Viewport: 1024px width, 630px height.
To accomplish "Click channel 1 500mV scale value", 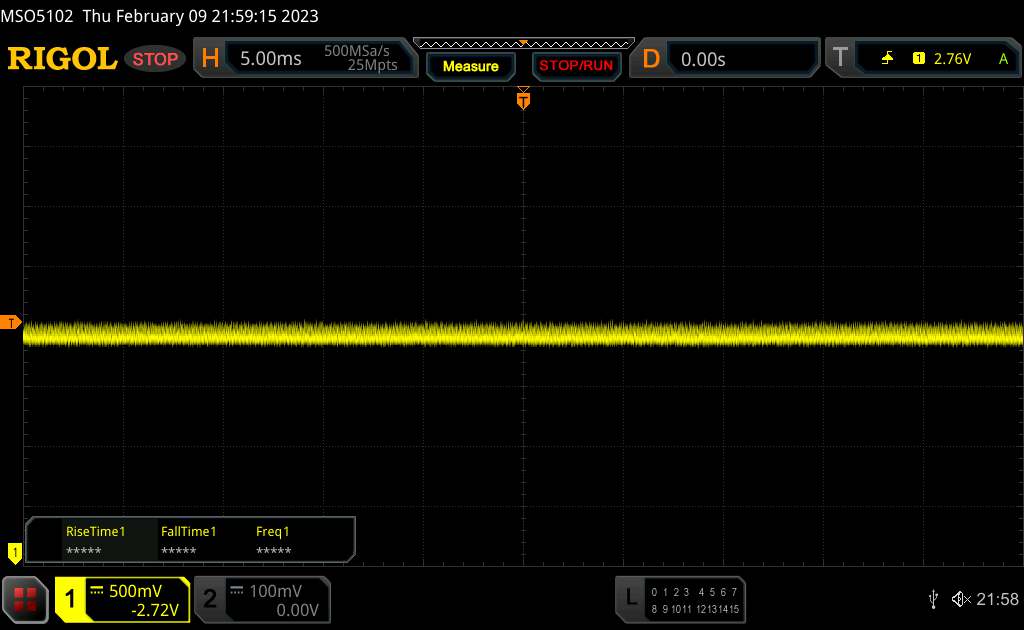I will pyautogui.click(x=135, y=591).
